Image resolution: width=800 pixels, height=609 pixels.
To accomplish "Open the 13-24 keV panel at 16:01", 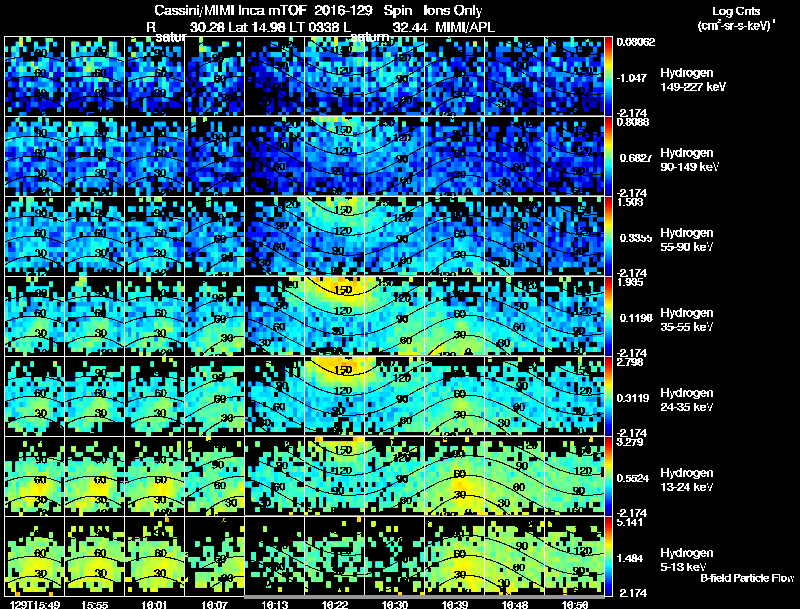I will (155, 476).
